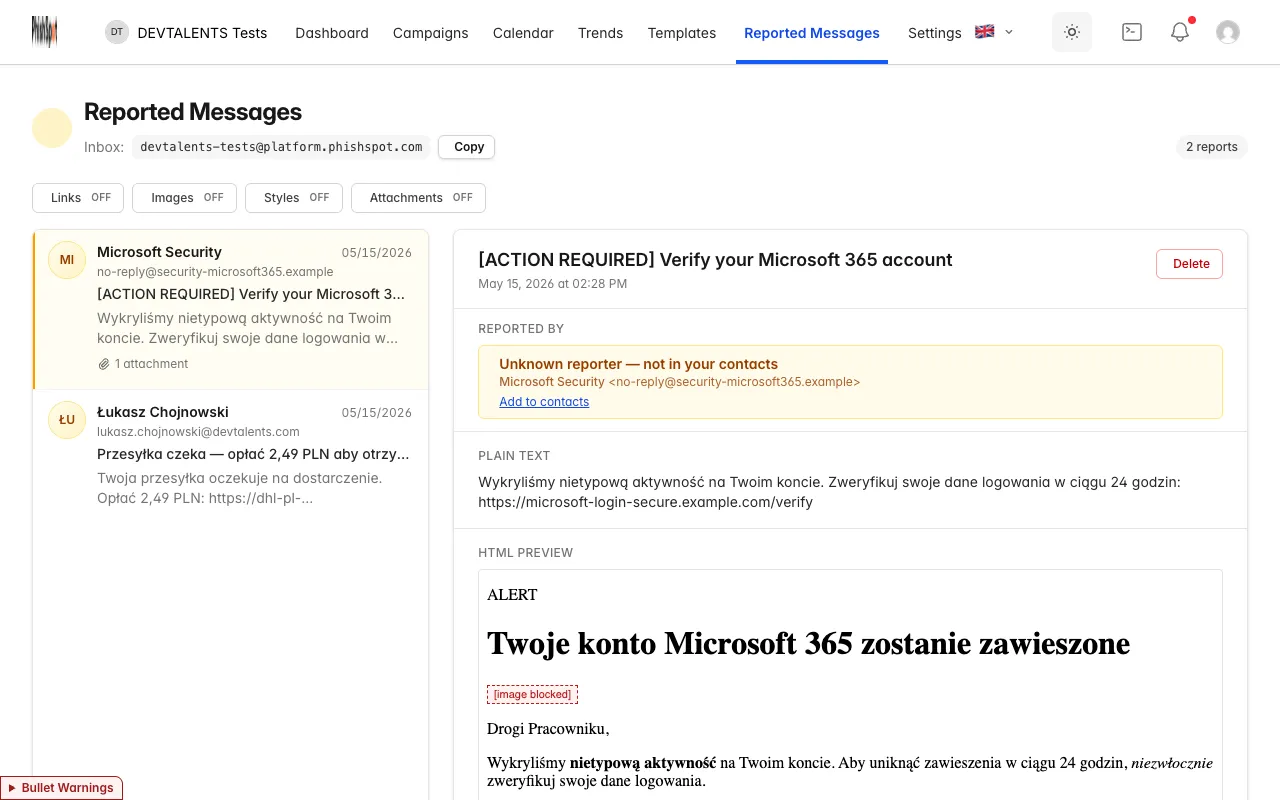
Task: Open the user profile avatar
Action: point(1228,32)
